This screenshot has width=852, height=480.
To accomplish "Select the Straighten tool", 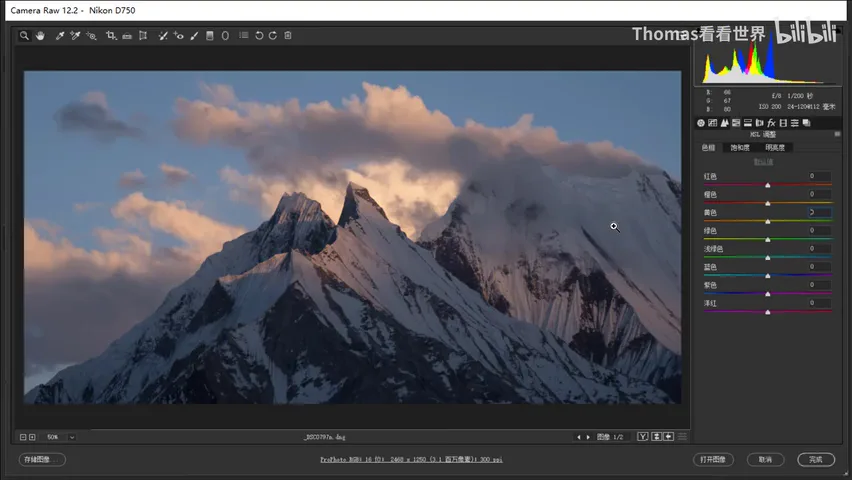I will pos(127,36).
